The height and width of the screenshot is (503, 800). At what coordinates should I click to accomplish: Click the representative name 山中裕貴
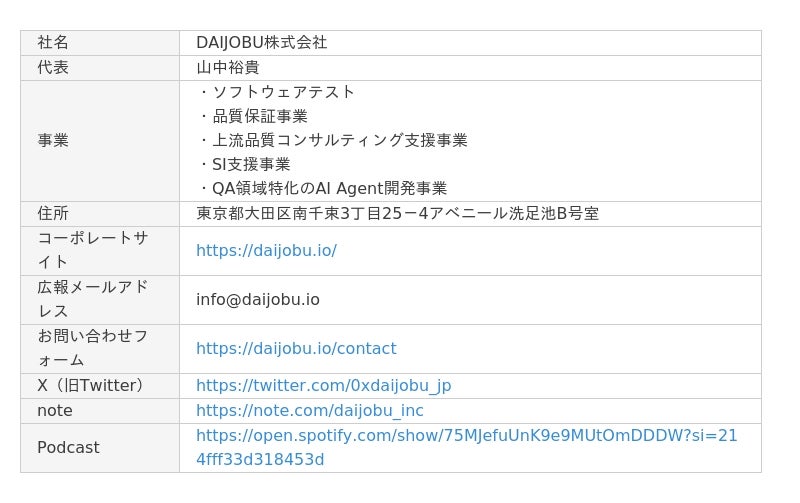click(227, 67)
